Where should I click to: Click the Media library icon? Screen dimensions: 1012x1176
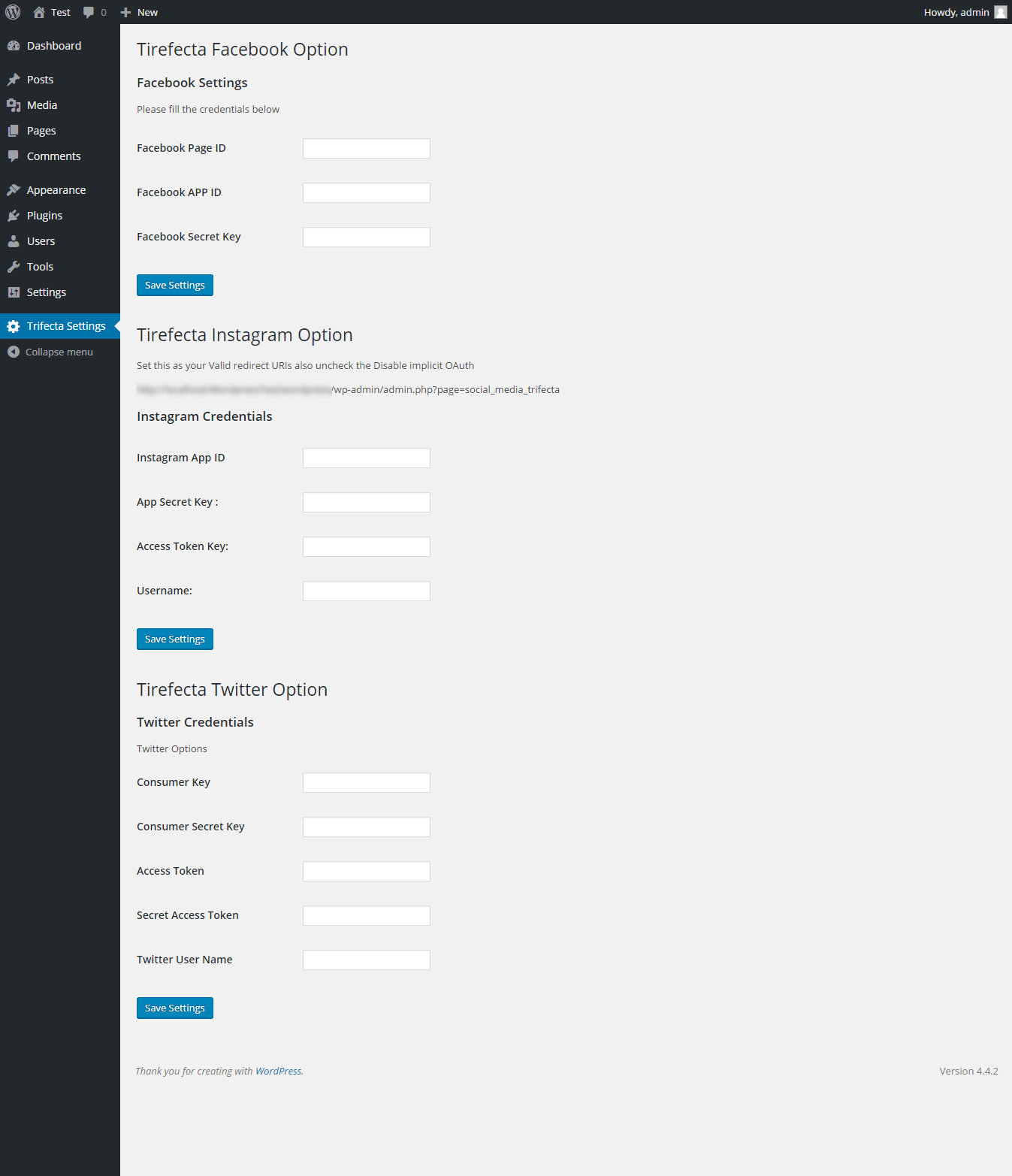pyautogui.click(x=14, y=105)
